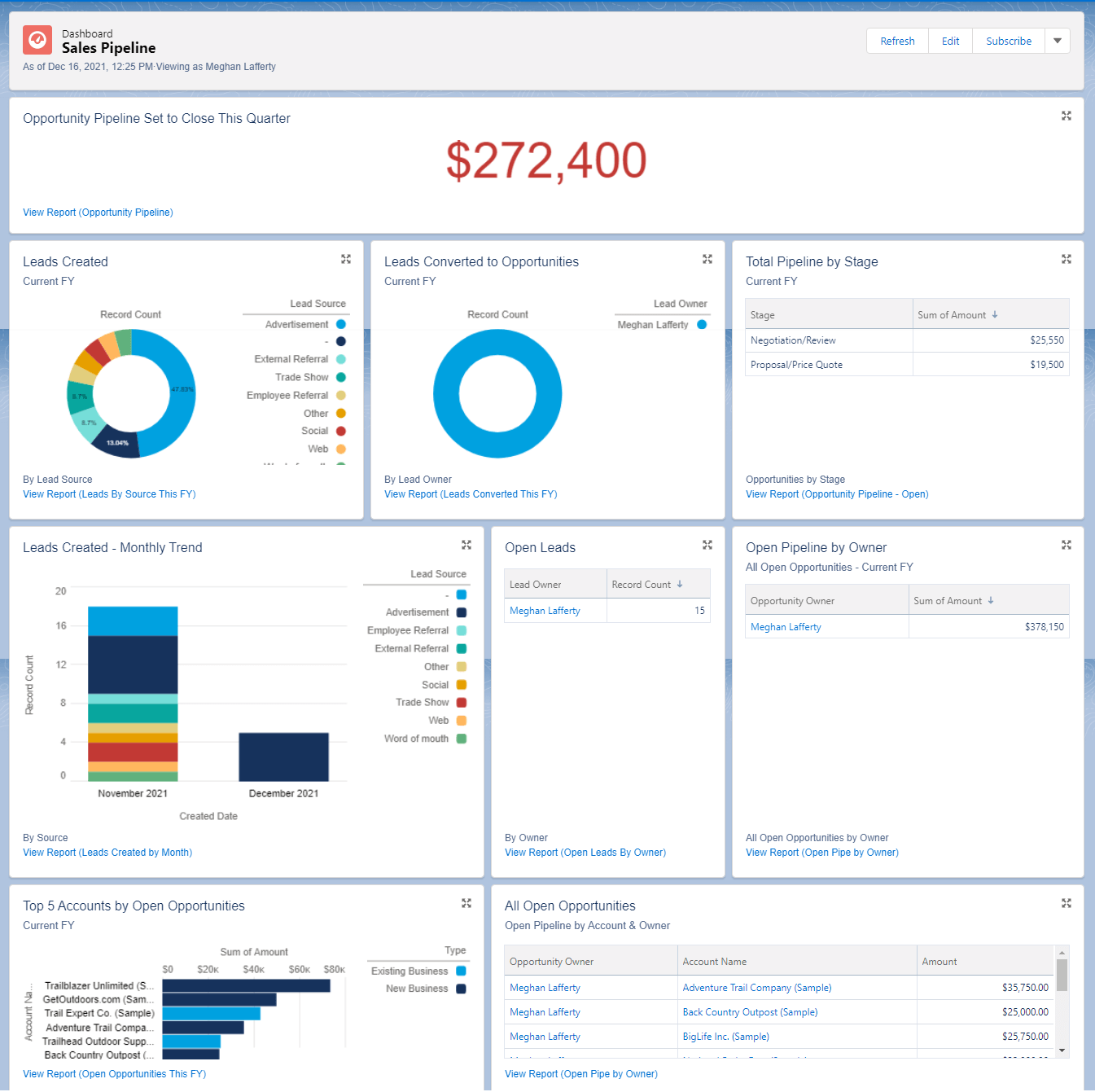The image size is (1095, 1092).
Task: Click the Edit button
Action: point(950,41)
